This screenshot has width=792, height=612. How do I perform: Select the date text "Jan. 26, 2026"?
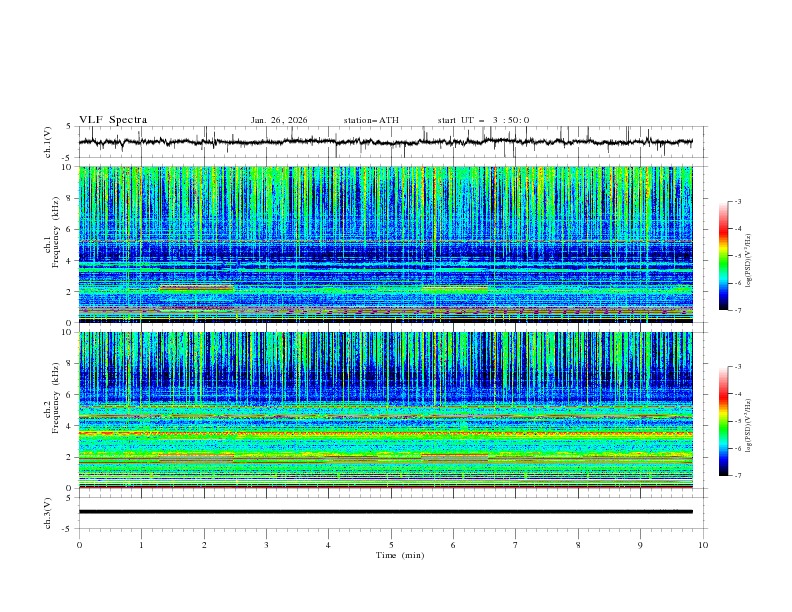(x=279, y=120)
